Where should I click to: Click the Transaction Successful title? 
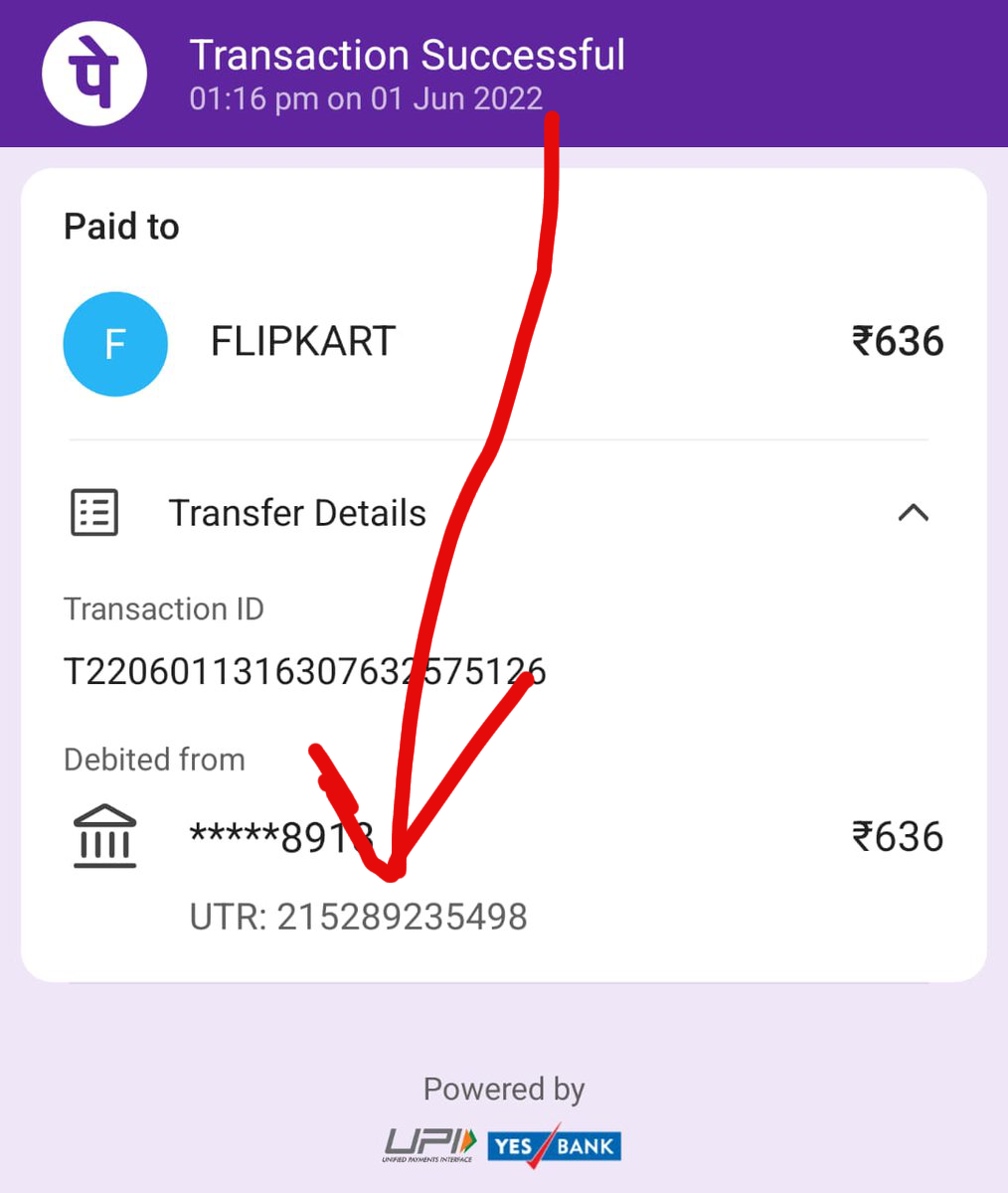[408, 55]
